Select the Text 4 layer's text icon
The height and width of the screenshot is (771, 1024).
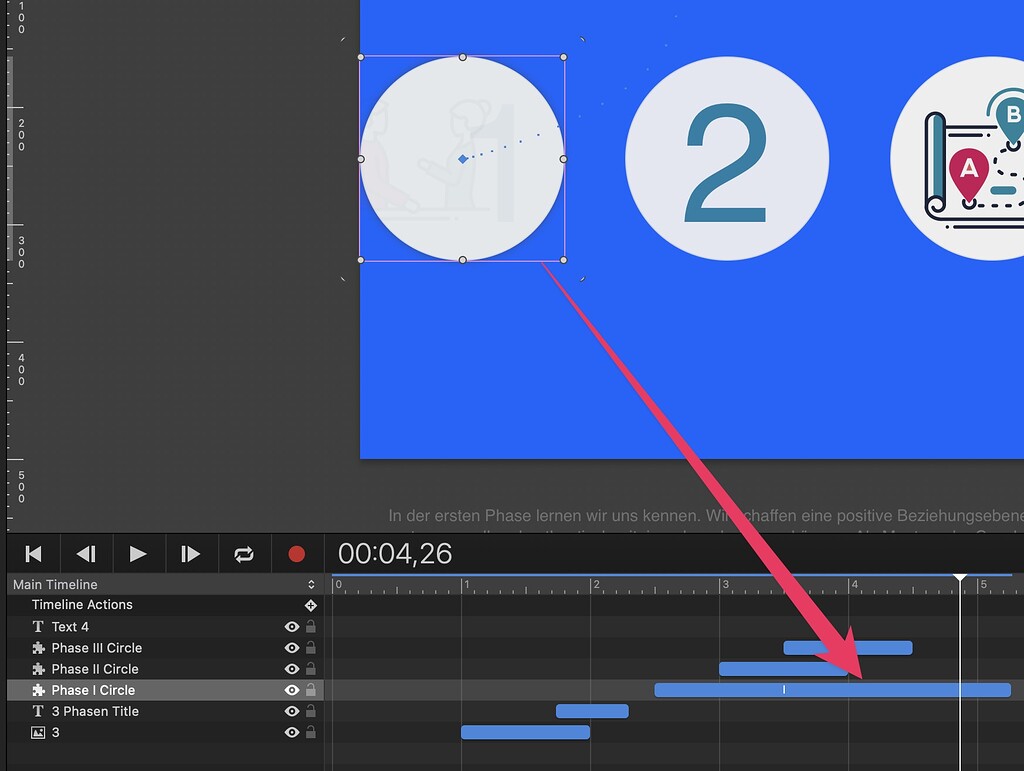(x=39, y=626)
